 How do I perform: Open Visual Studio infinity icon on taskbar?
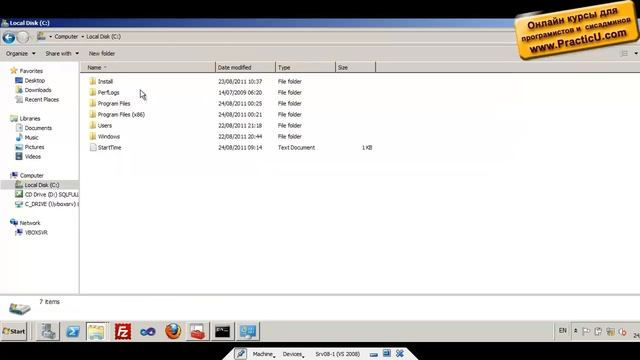pos(148,331)
